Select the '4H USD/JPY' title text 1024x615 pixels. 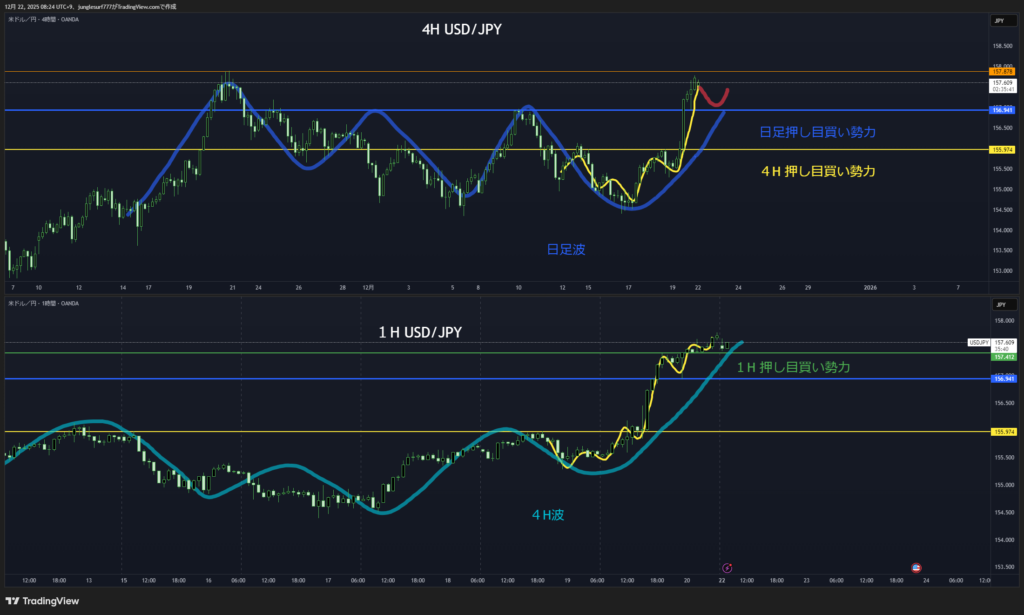coord(461,30)
